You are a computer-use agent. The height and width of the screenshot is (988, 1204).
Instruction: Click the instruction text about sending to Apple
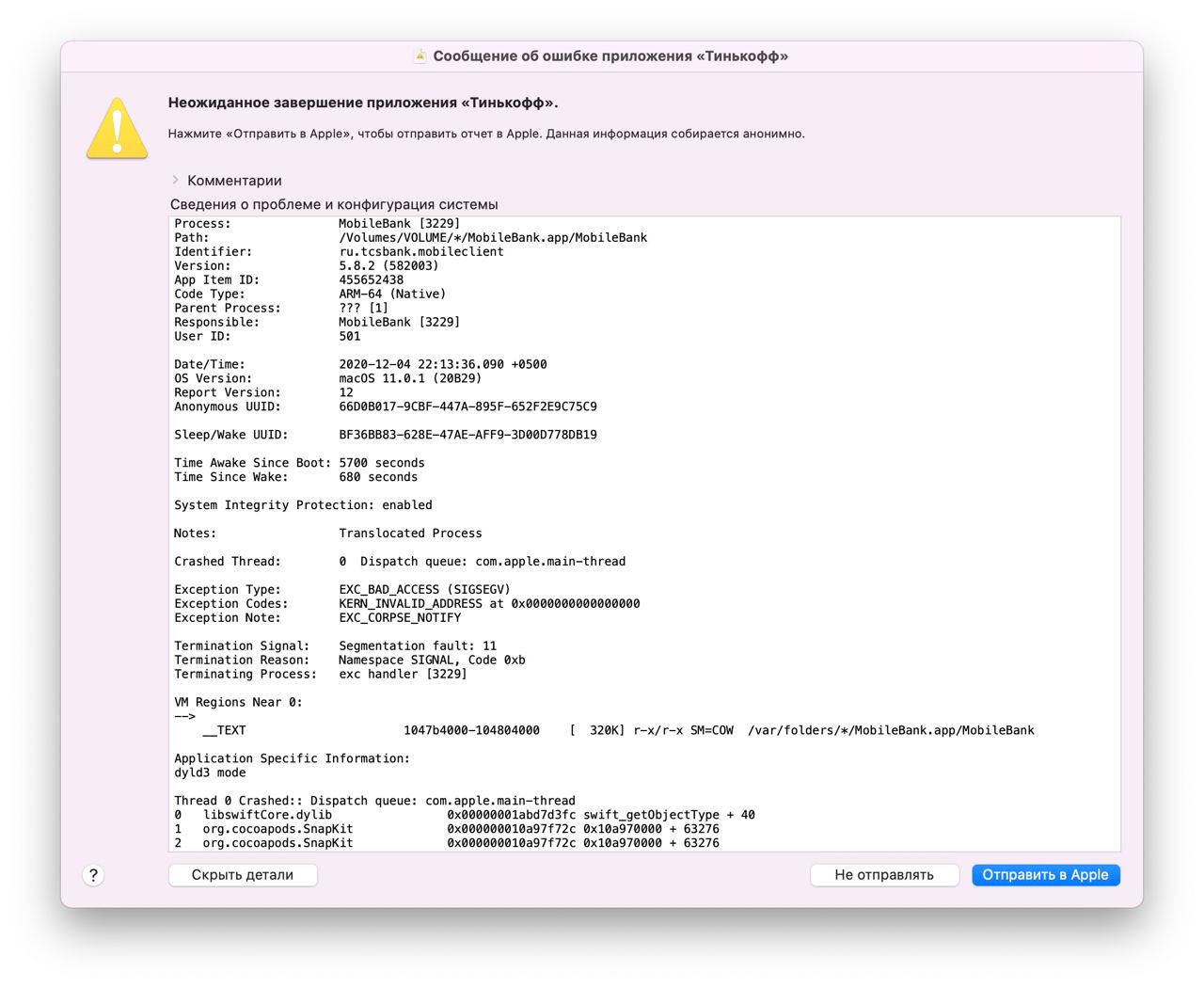(x=486, y=134)
